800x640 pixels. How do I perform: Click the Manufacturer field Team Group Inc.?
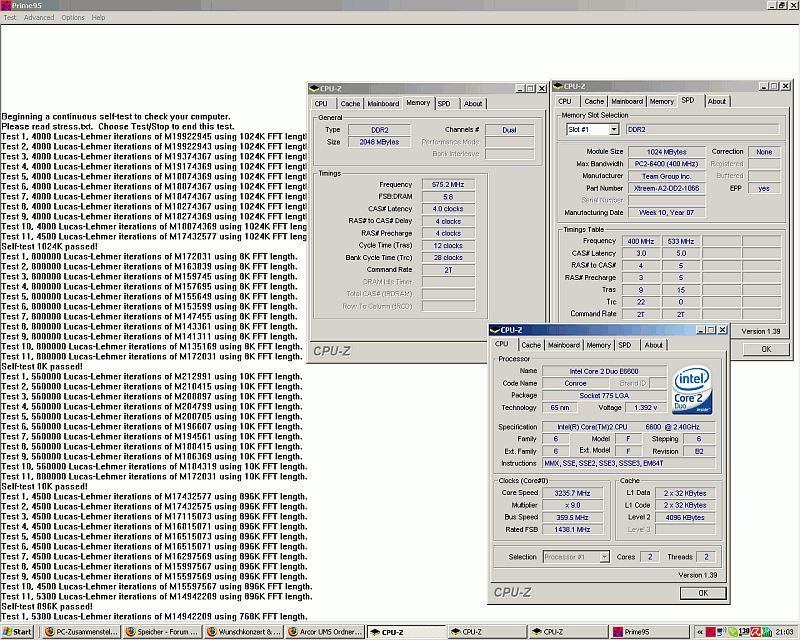click(667, 176)
